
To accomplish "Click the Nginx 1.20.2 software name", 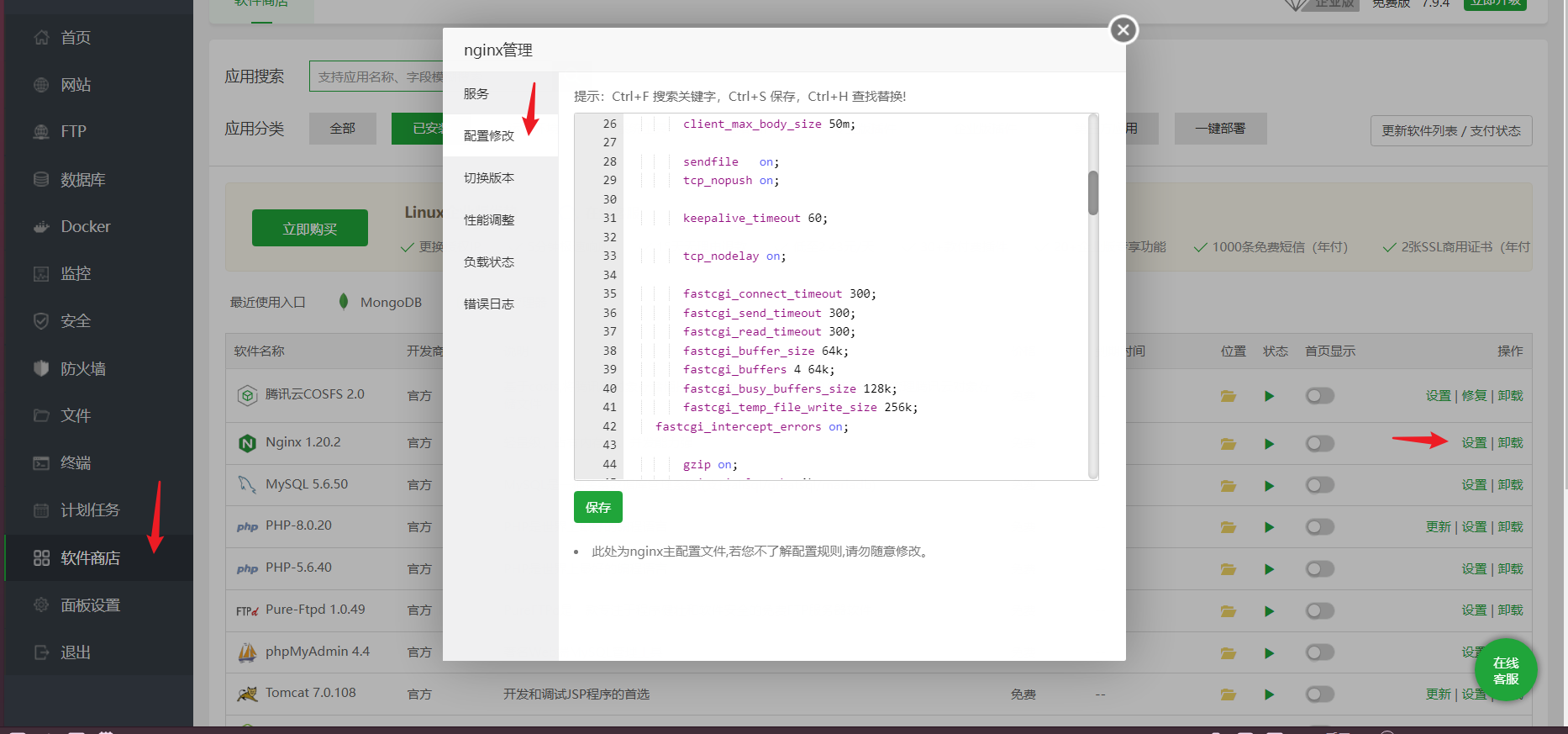I will (303, 442).
